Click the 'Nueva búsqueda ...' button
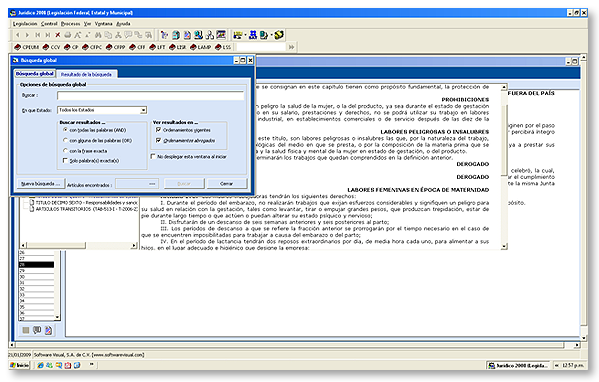The height and width of the screenshot is (382, 599). (x=40, y=184)
